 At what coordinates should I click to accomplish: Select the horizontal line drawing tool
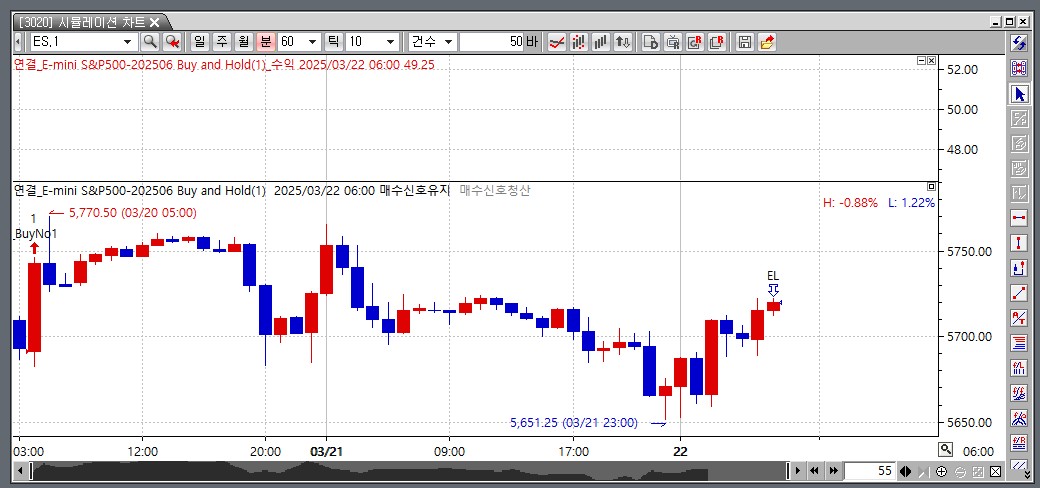point(1019,217)
